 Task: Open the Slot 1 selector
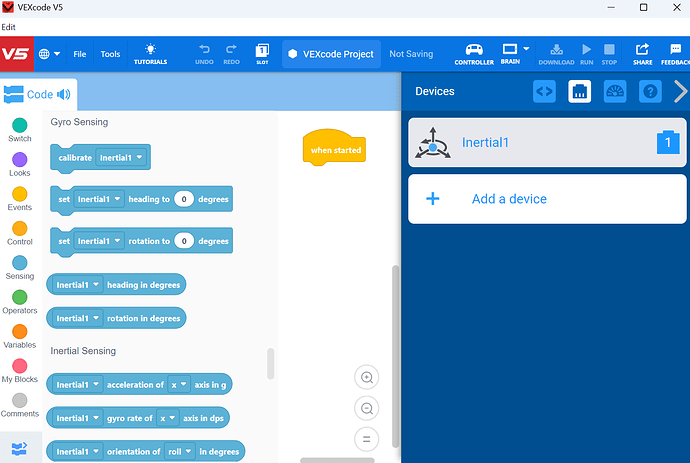[262, 54]
